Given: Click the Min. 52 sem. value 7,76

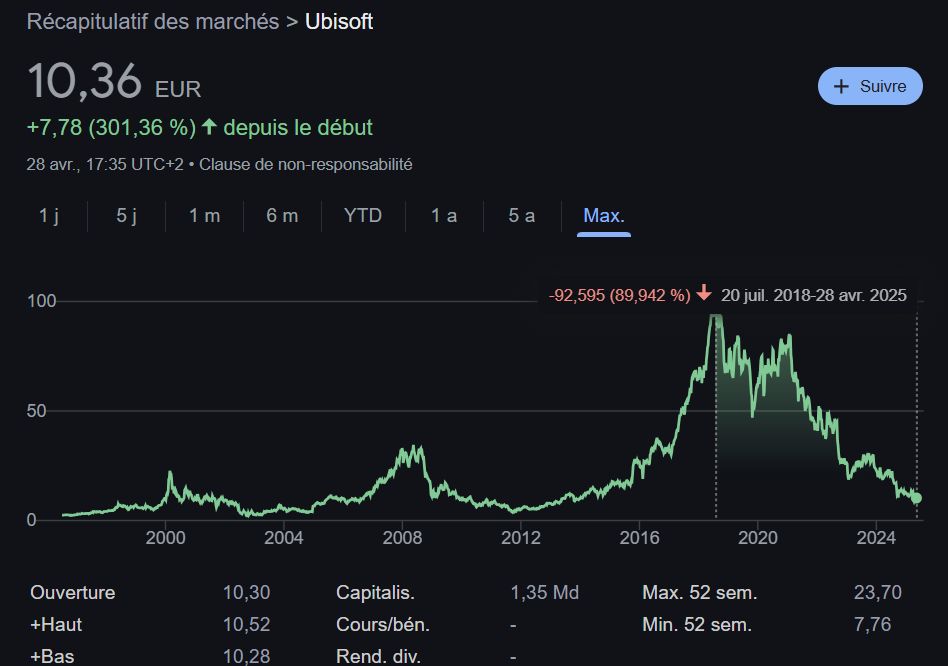Looking at the screenshot, I should point(872,624).
